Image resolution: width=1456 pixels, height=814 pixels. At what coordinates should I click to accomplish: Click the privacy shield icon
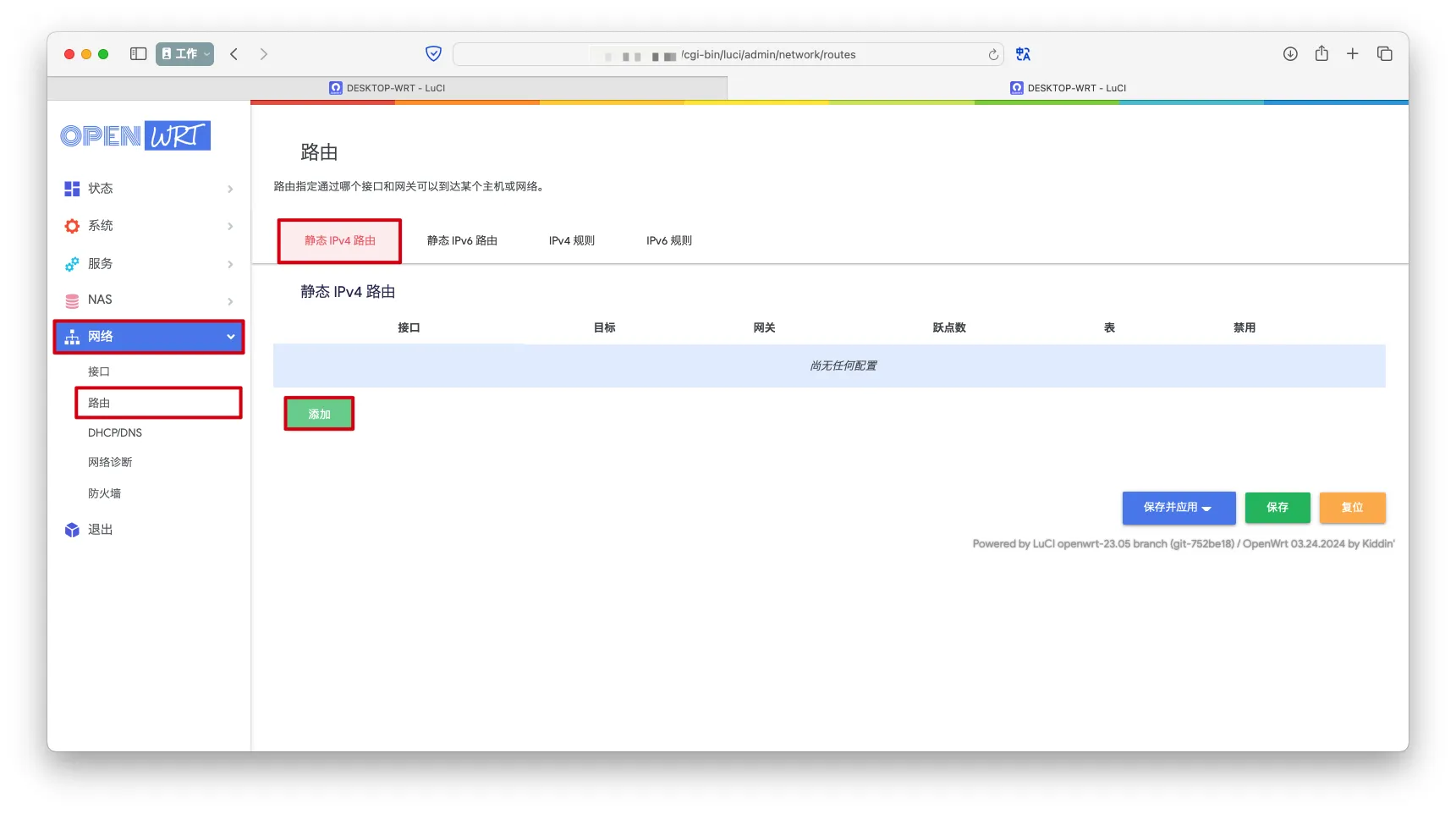433,54
